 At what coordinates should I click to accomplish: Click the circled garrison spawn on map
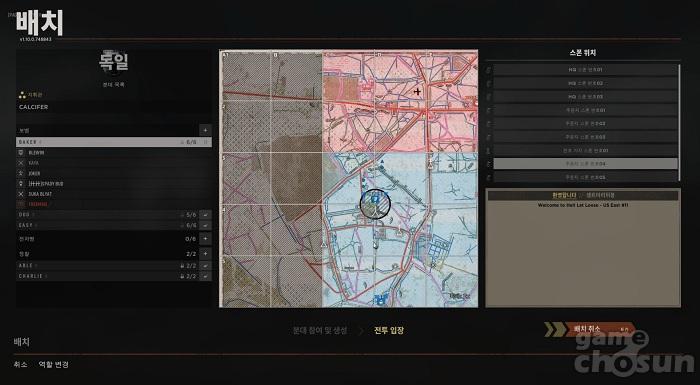[x=375, y=204]
